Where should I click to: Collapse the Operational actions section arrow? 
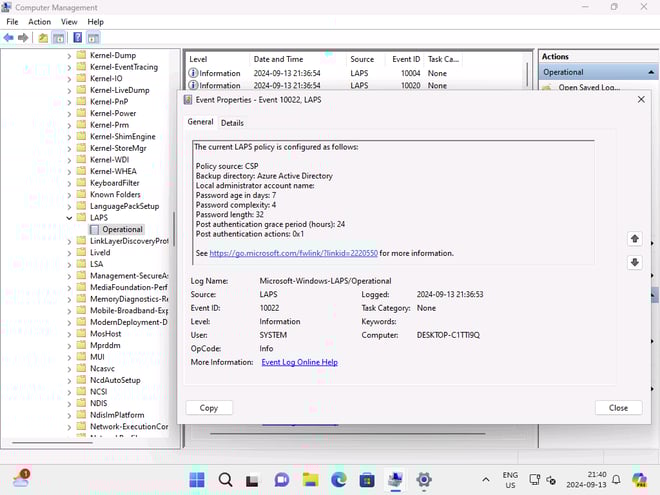point(651,72)
